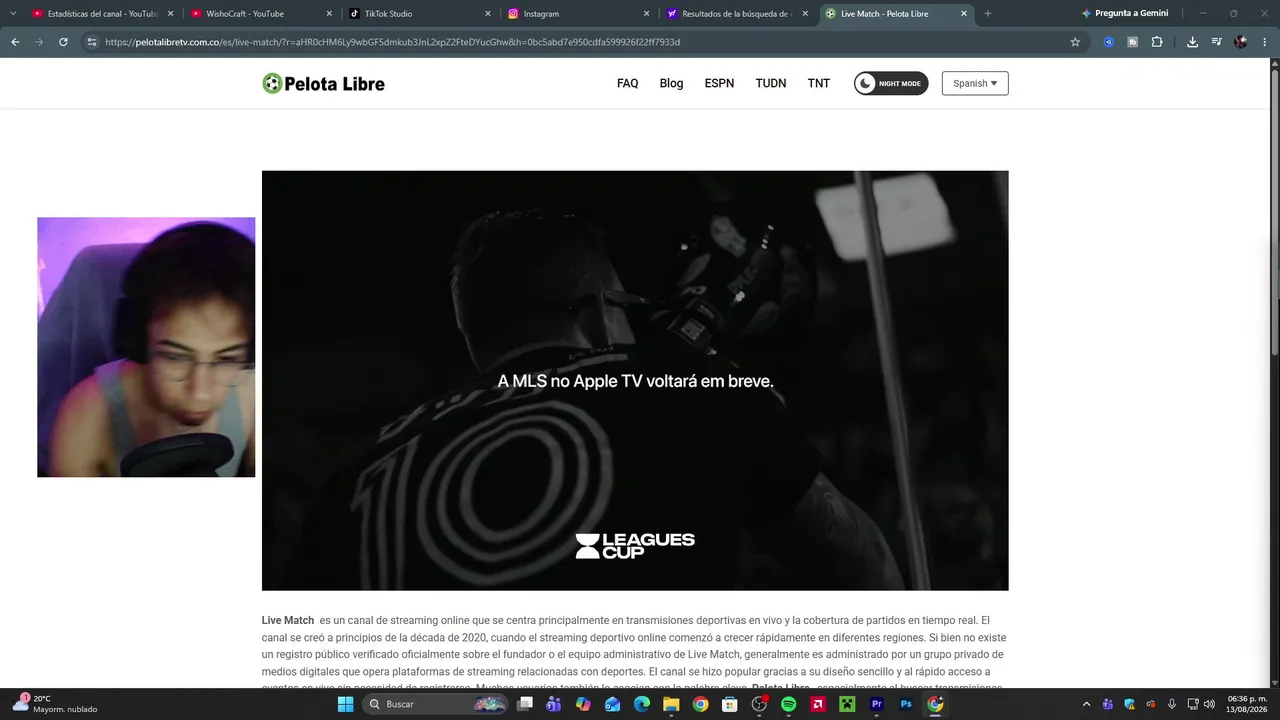Go back to the previous page
Screen dimensions: 1280x720
tap(15, 42)
